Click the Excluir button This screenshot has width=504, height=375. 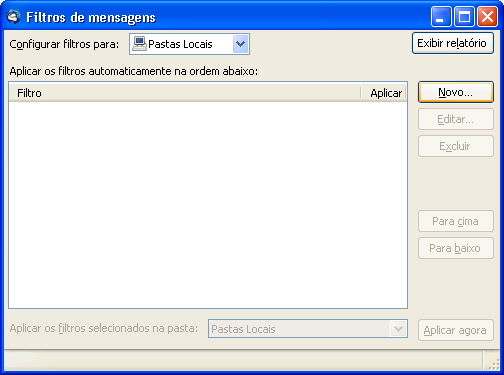pos(456,146)
